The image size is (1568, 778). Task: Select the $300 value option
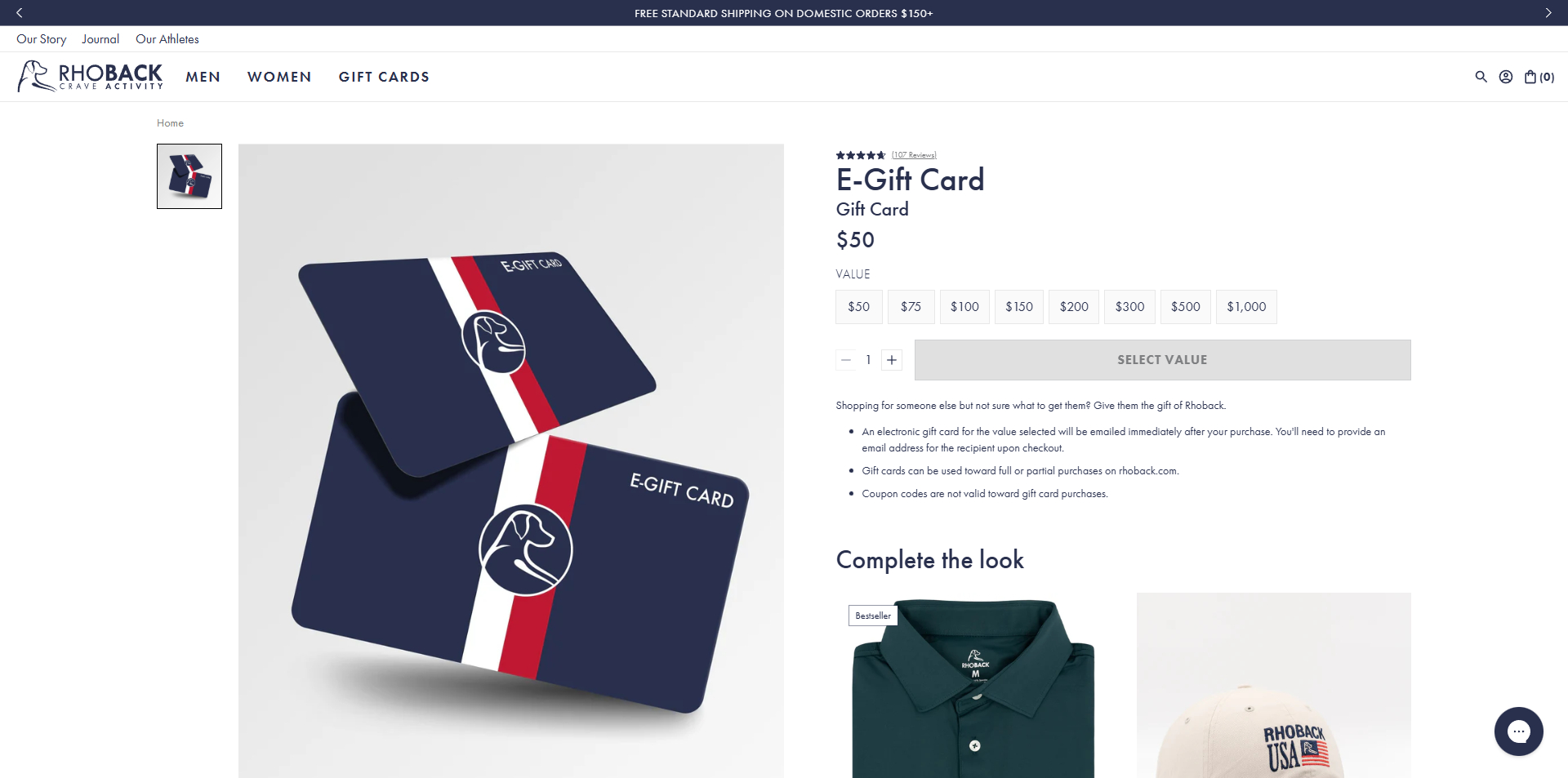tap(1129, 307)
